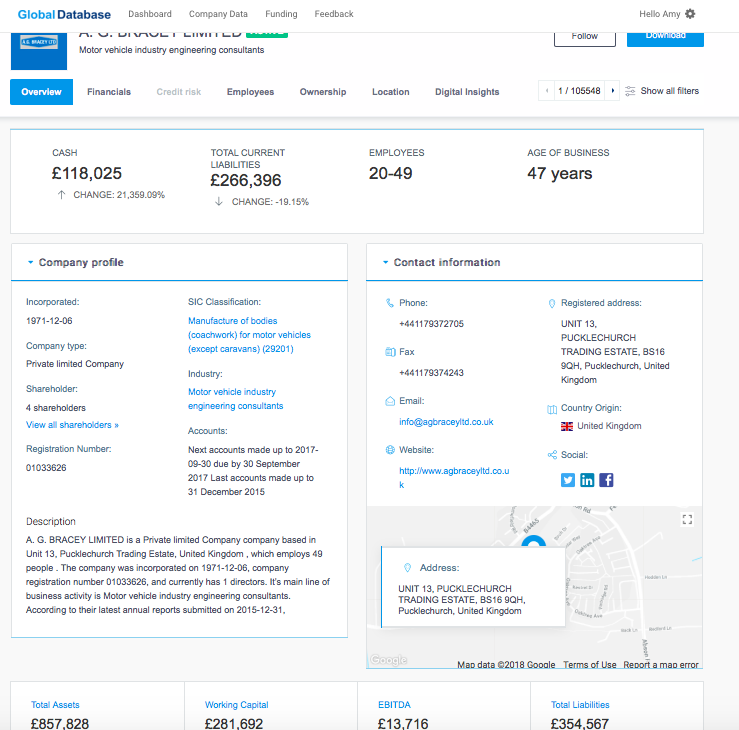Screen dimensions: 739x730
Task: Click the 47 years age value
Action: coord(559,173)
